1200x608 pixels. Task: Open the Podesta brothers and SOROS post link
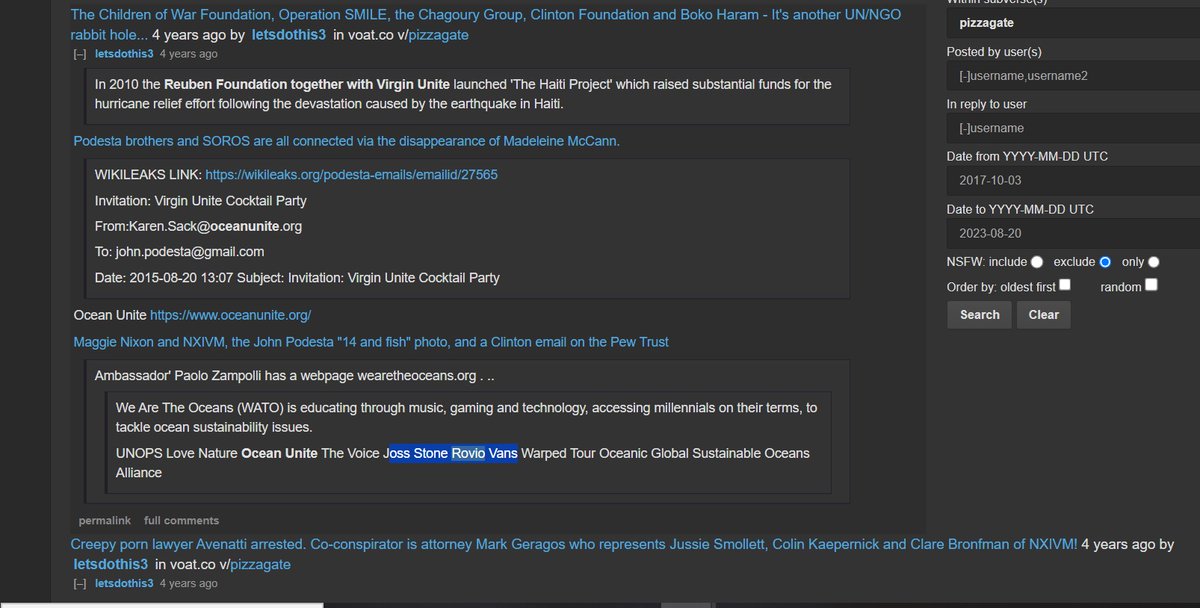347,141
